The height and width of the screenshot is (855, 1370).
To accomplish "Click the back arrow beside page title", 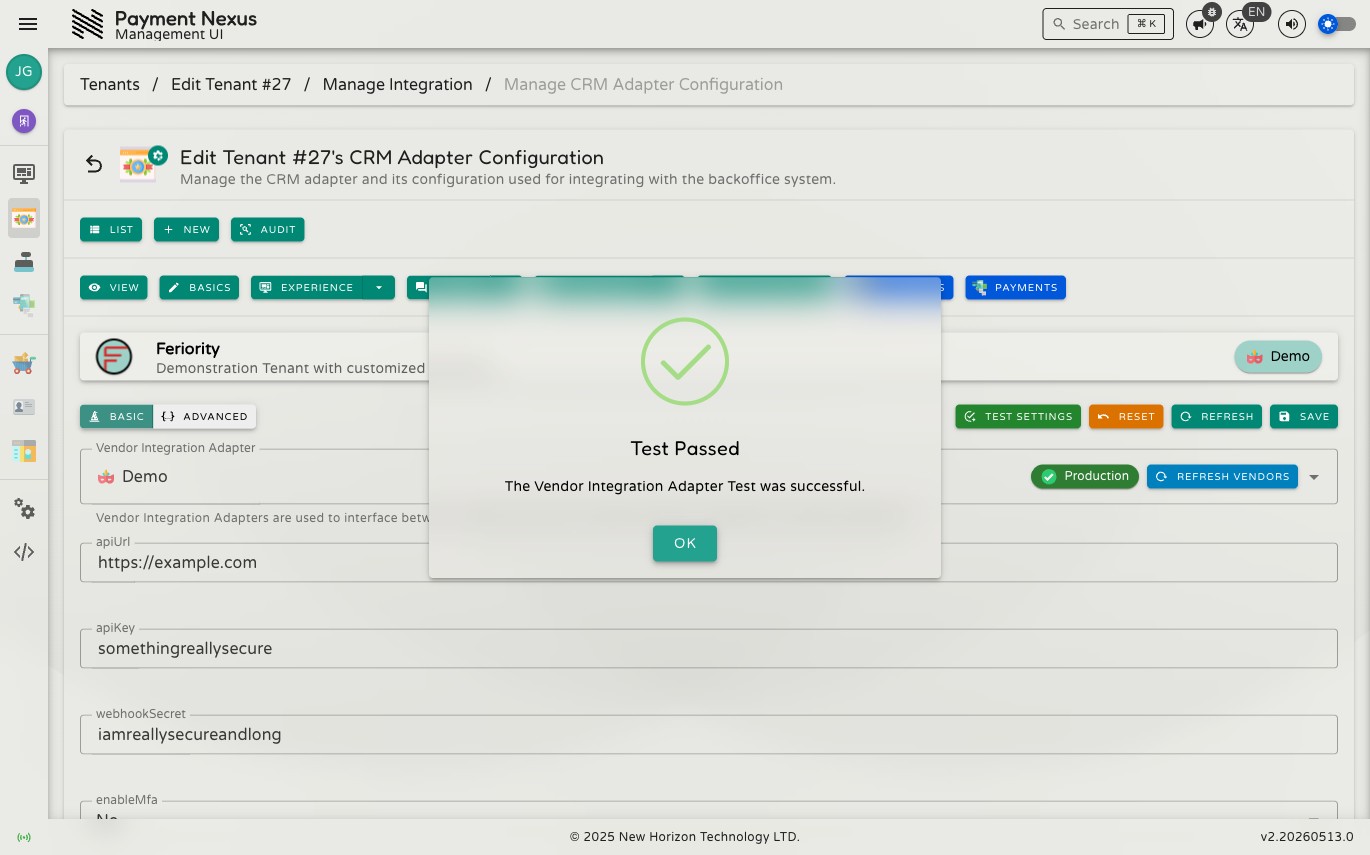I will pos(94,164).
